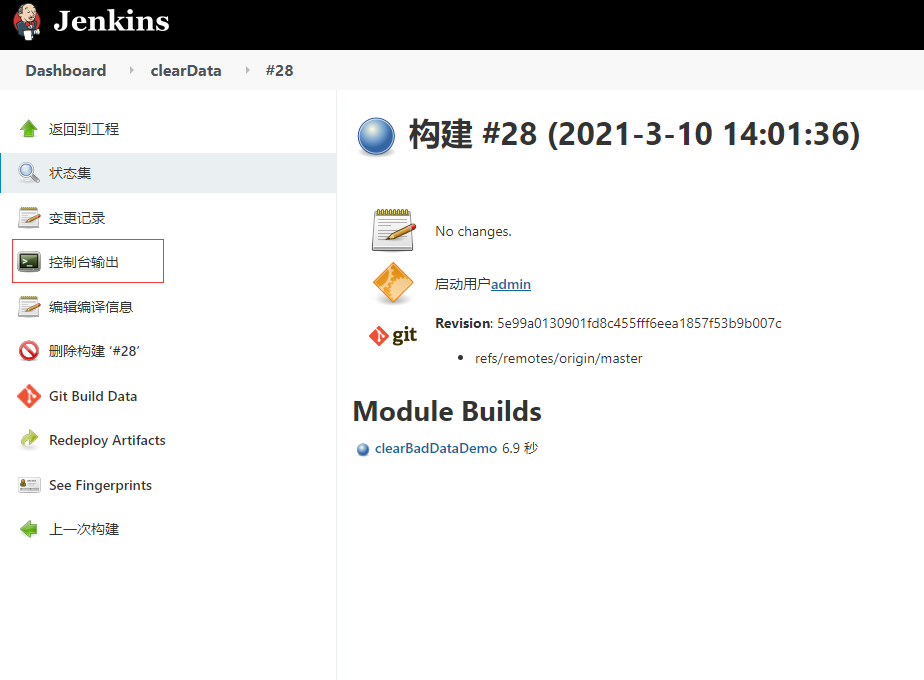Expand the arrow after Dashboard breadcrumb
Screen dimensions: 924x680
tap(131, 70)
